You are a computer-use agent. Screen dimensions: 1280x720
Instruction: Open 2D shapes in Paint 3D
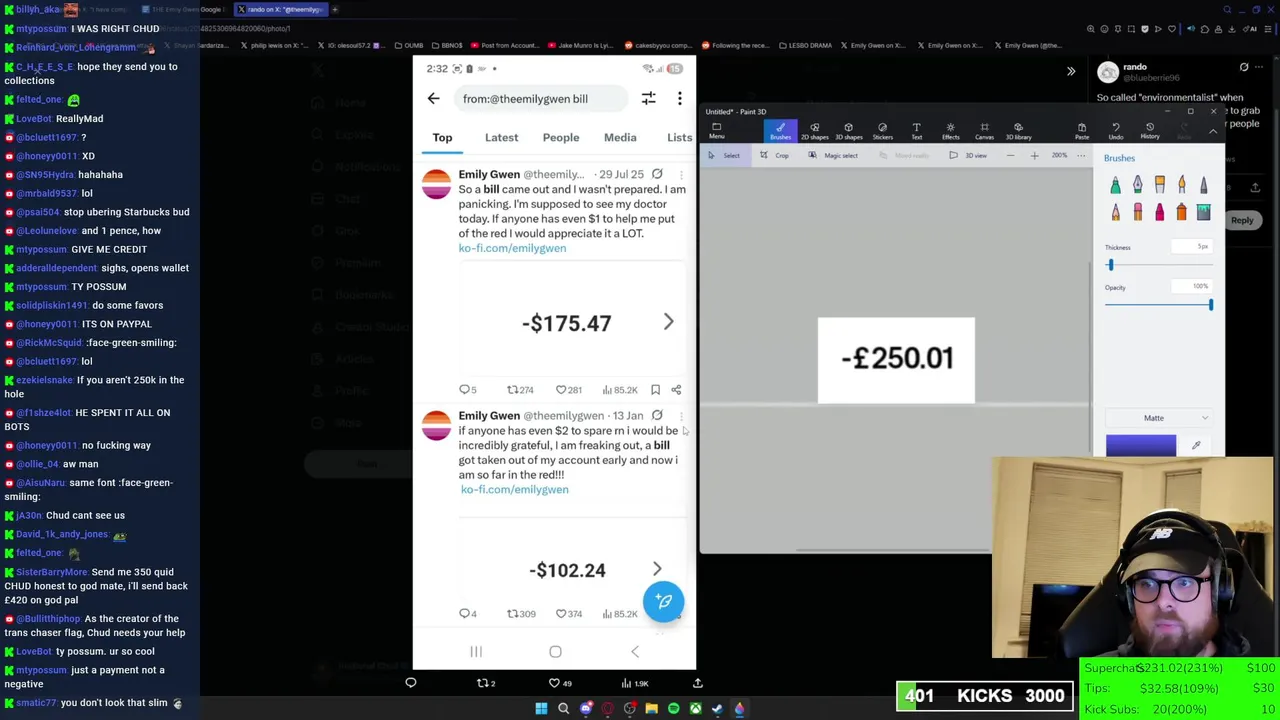[x=815, y=131]
